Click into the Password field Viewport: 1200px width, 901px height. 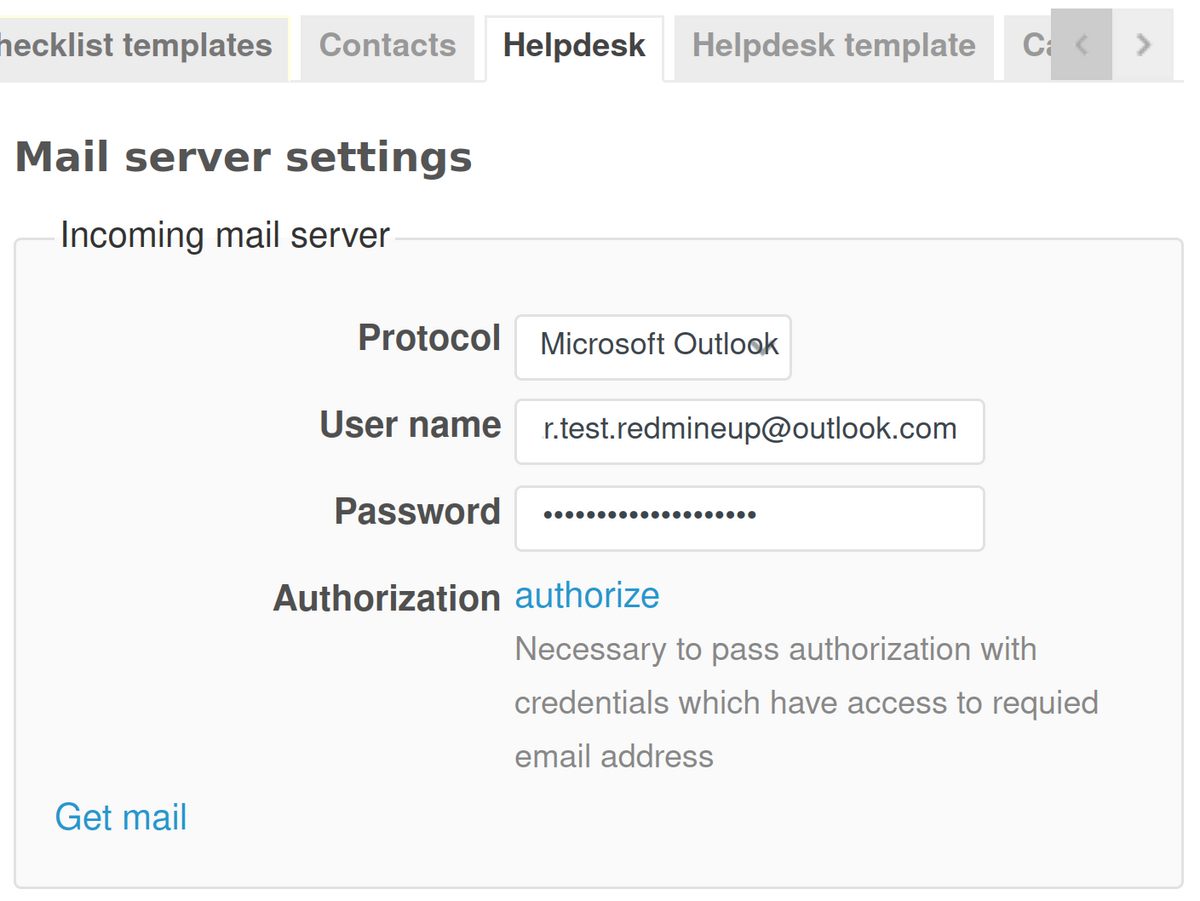pos(749,517)
